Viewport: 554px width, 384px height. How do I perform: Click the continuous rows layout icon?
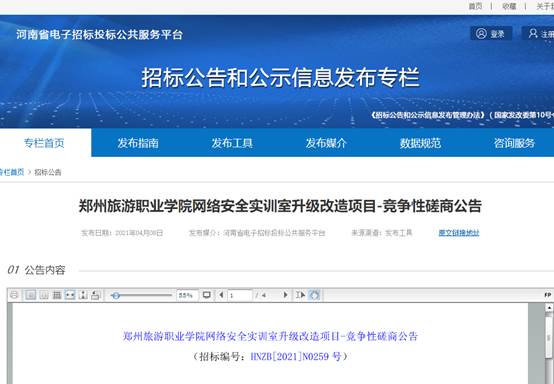click(57, 295)
